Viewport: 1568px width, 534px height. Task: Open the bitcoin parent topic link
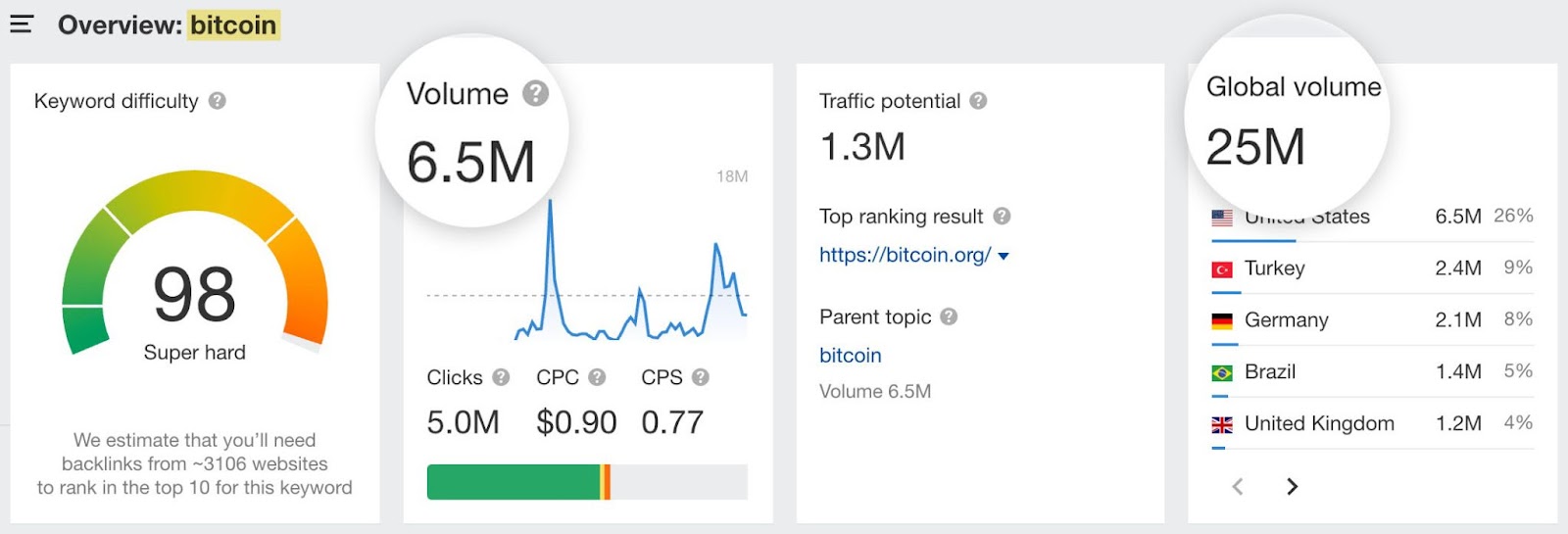[851, 356]
